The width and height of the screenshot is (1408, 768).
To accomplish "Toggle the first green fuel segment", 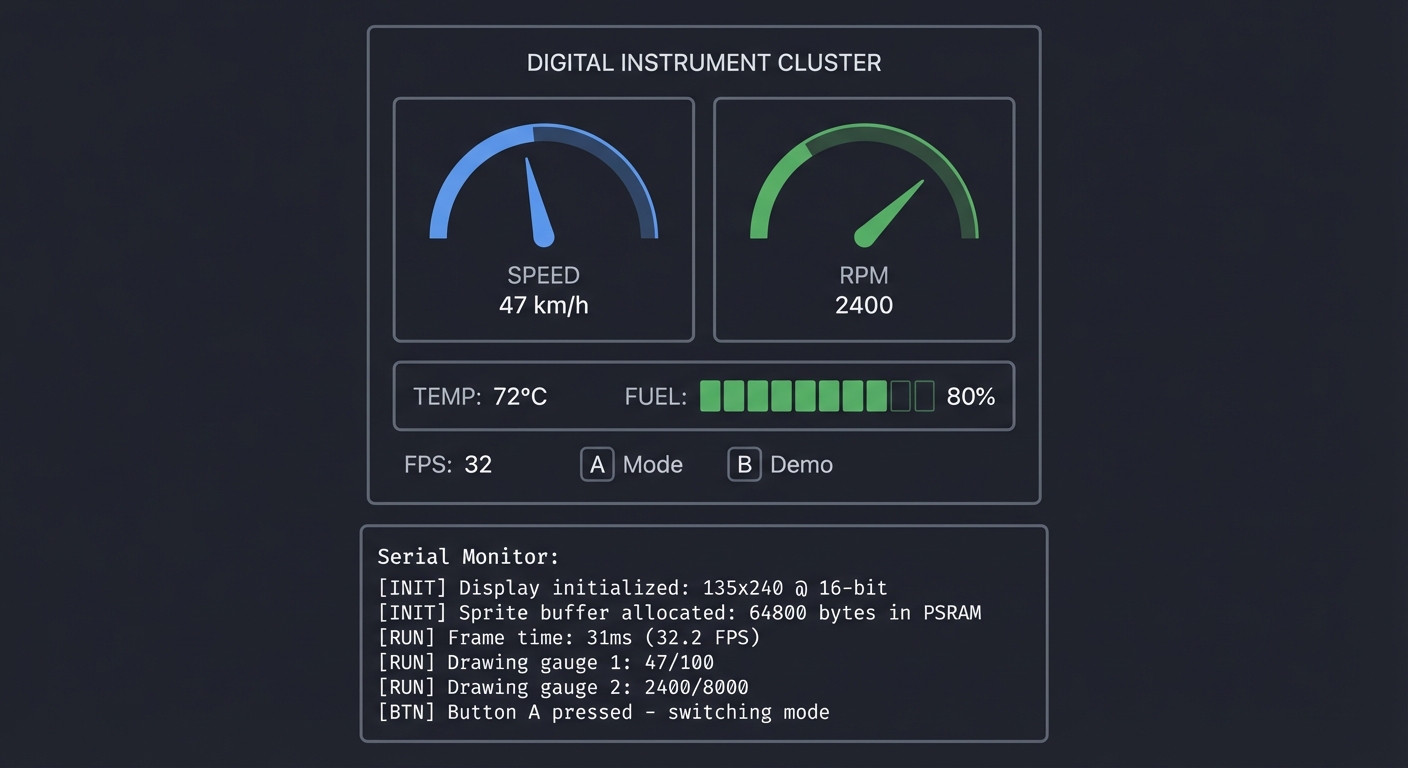I will (x=710, y=396).
